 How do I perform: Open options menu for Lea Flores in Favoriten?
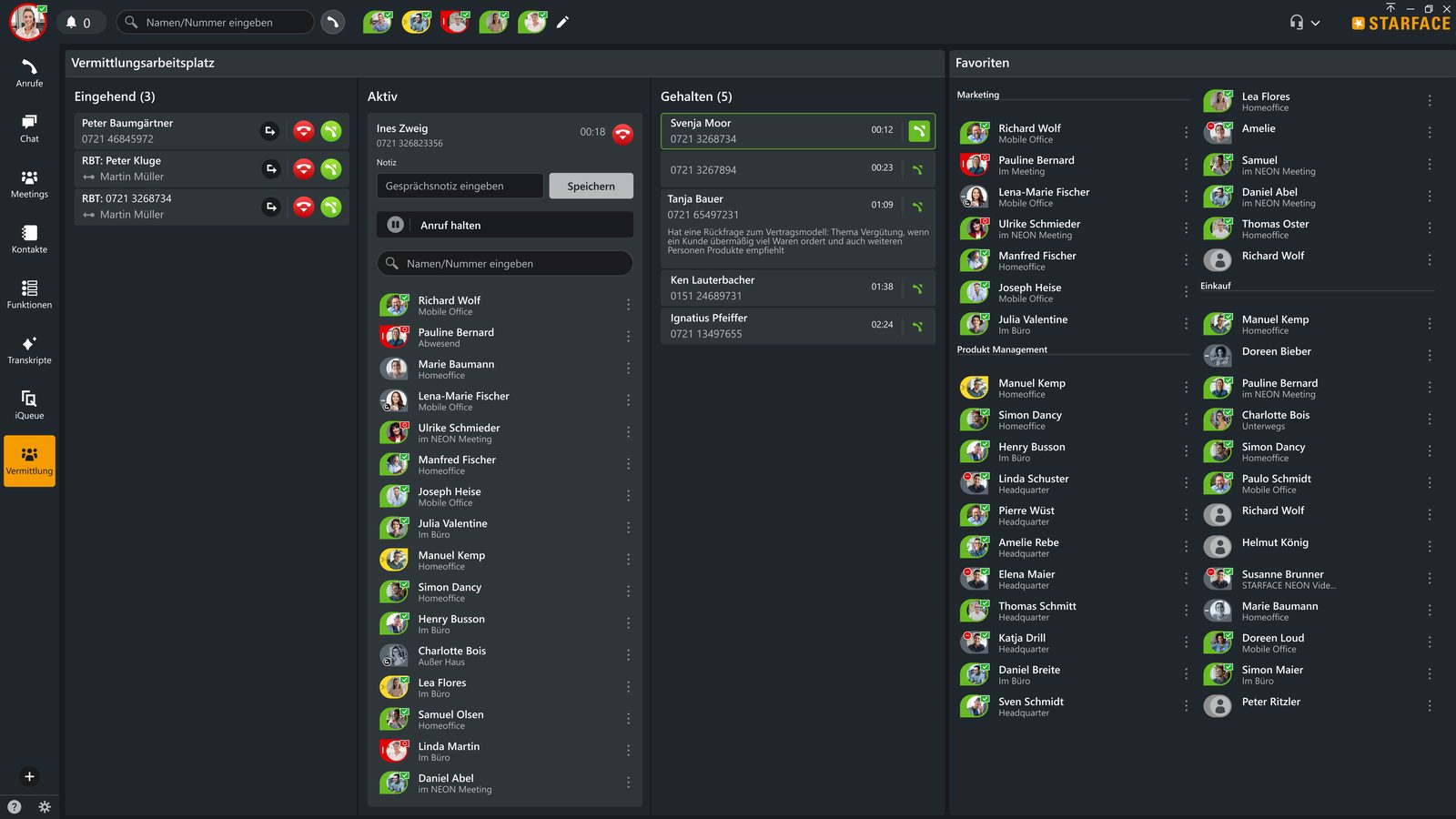click(x=1430, y=101)
